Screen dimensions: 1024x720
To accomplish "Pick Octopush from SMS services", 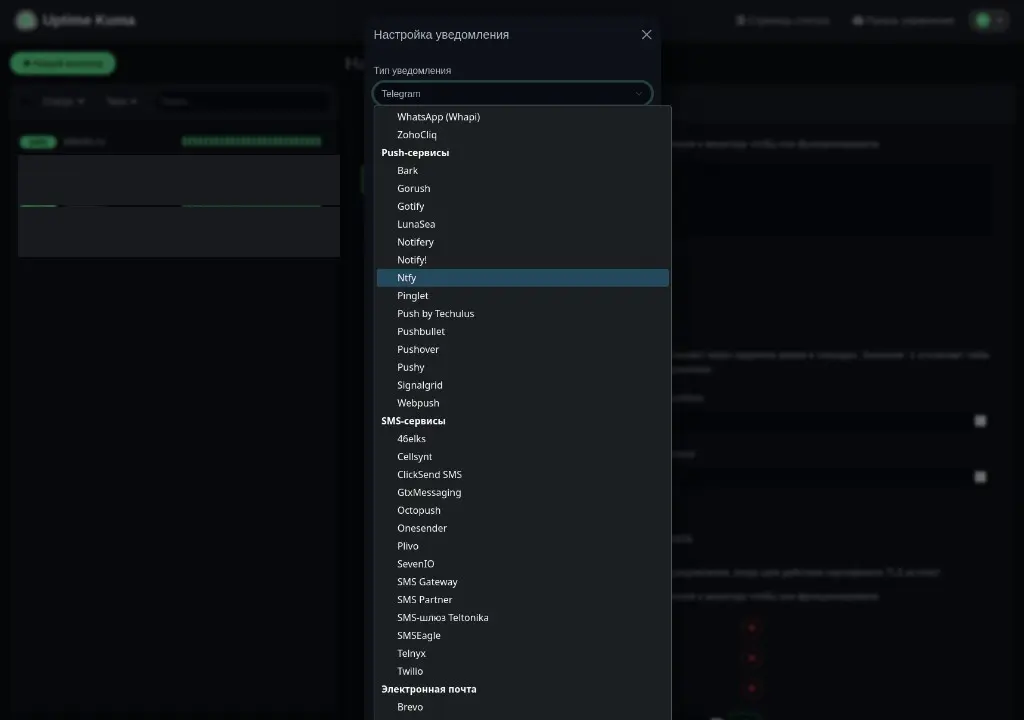I will [522, 510].
